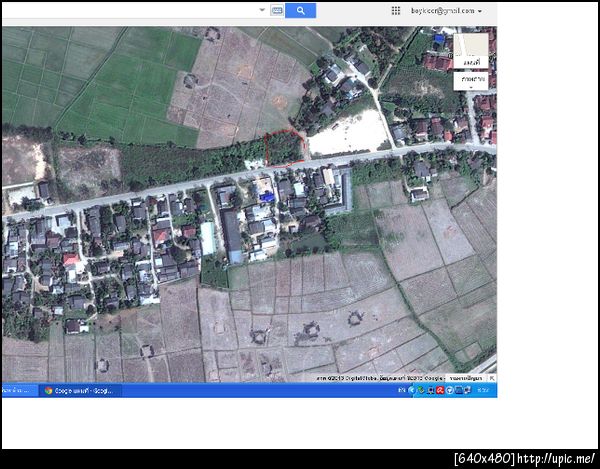Switch to the map view thumbnail
This screenshot has height=469, width=600.
coord(471,50)
